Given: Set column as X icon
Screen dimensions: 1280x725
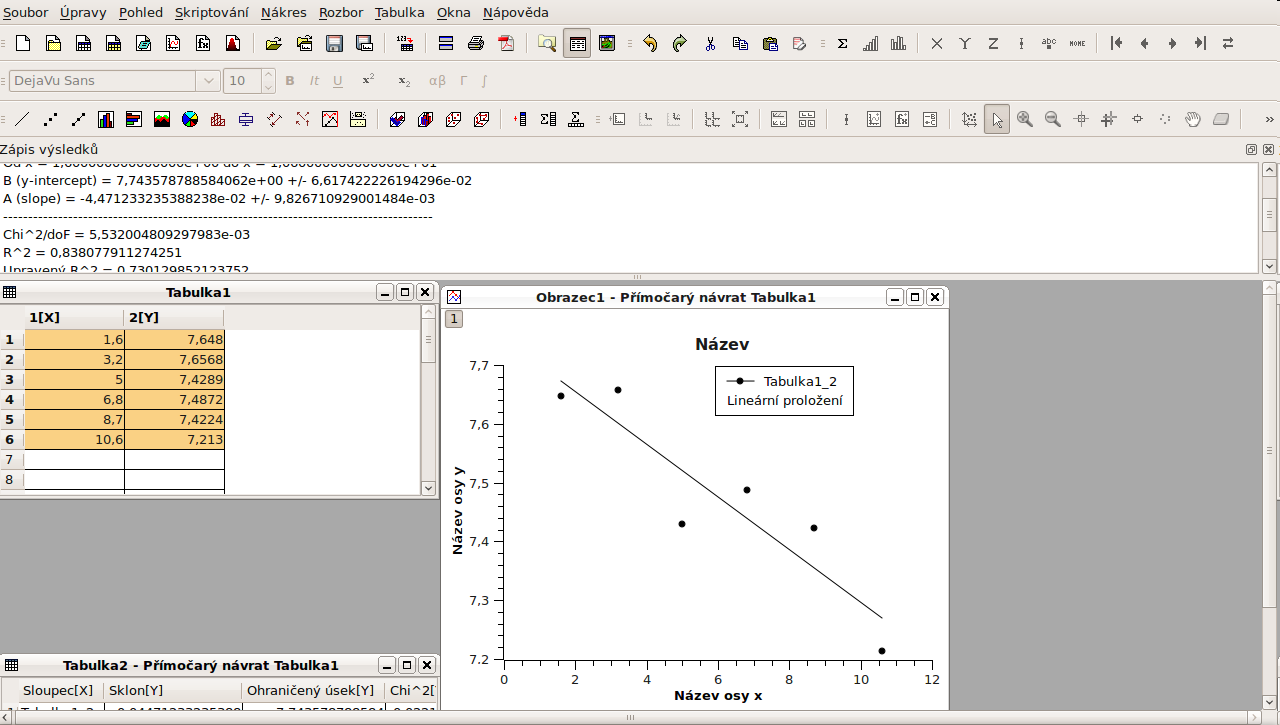Looking at the screenshot, I should coord(937,43).
